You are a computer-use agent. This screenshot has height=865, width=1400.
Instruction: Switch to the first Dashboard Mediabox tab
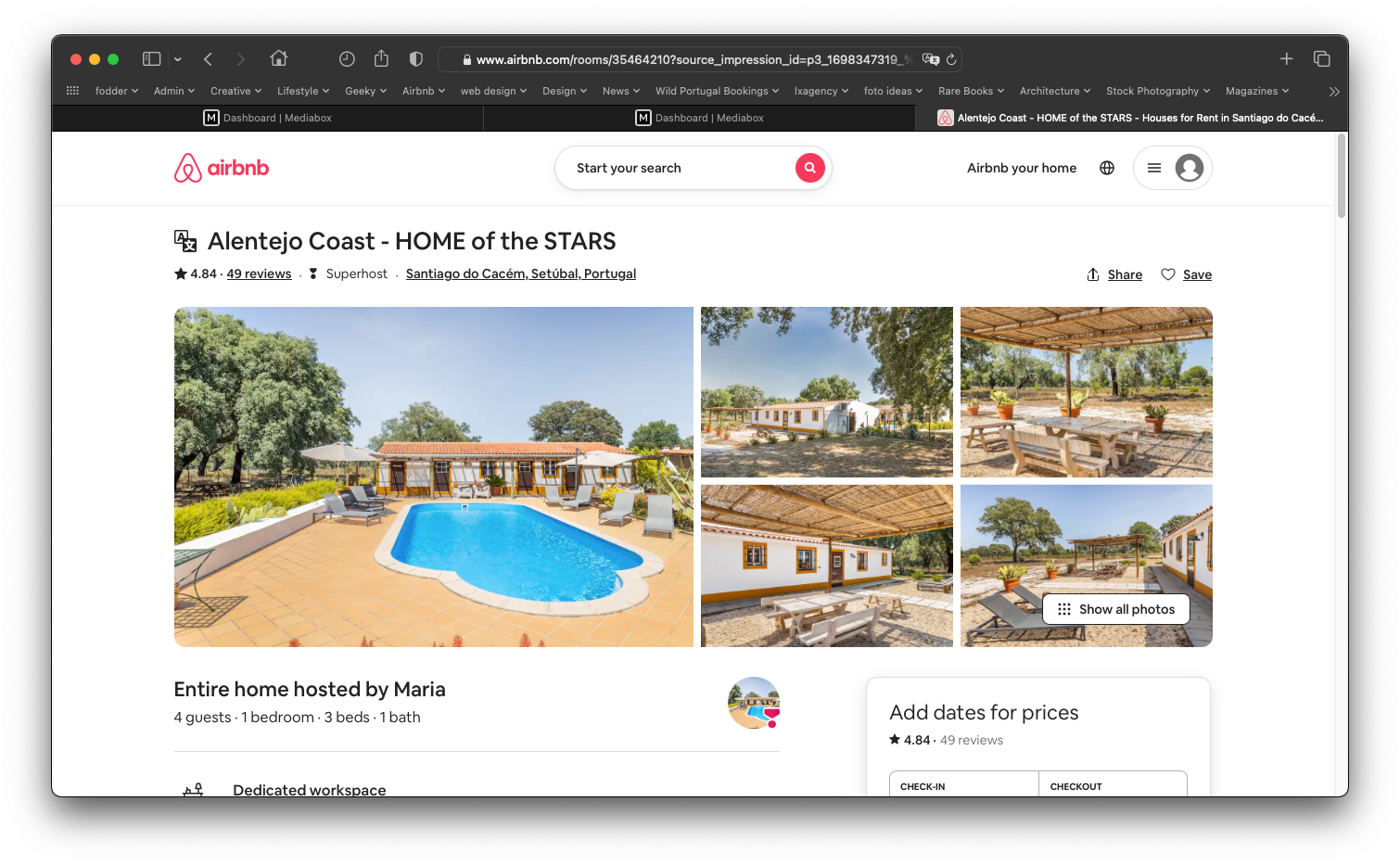pyautogui.click(x=268, y=118)
